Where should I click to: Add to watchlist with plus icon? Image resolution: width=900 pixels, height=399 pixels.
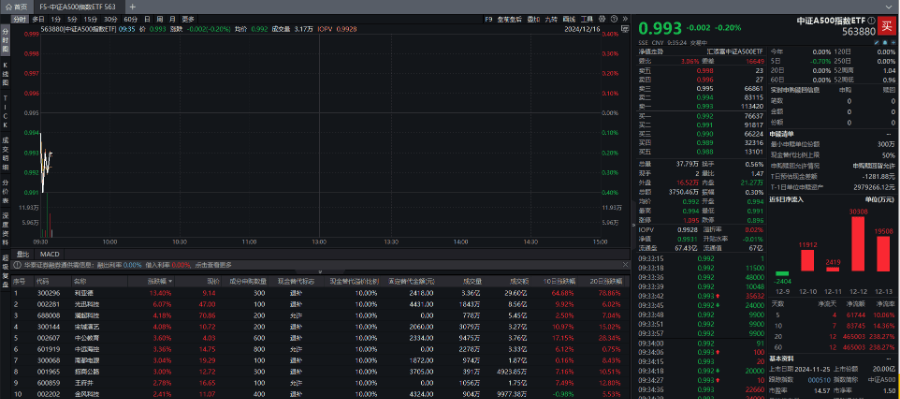tap(892, 42)
